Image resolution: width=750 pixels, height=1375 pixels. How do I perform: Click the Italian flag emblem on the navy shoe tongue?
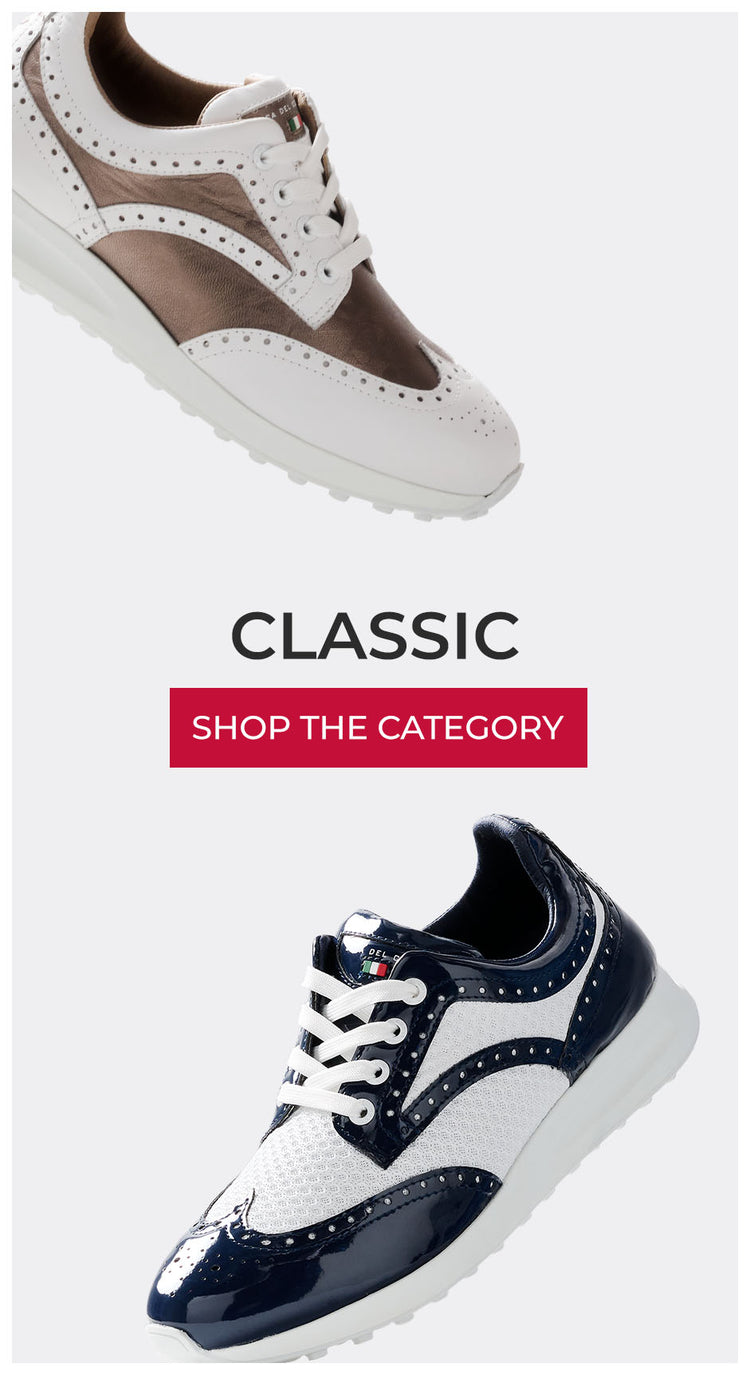[x=374, y=968]
